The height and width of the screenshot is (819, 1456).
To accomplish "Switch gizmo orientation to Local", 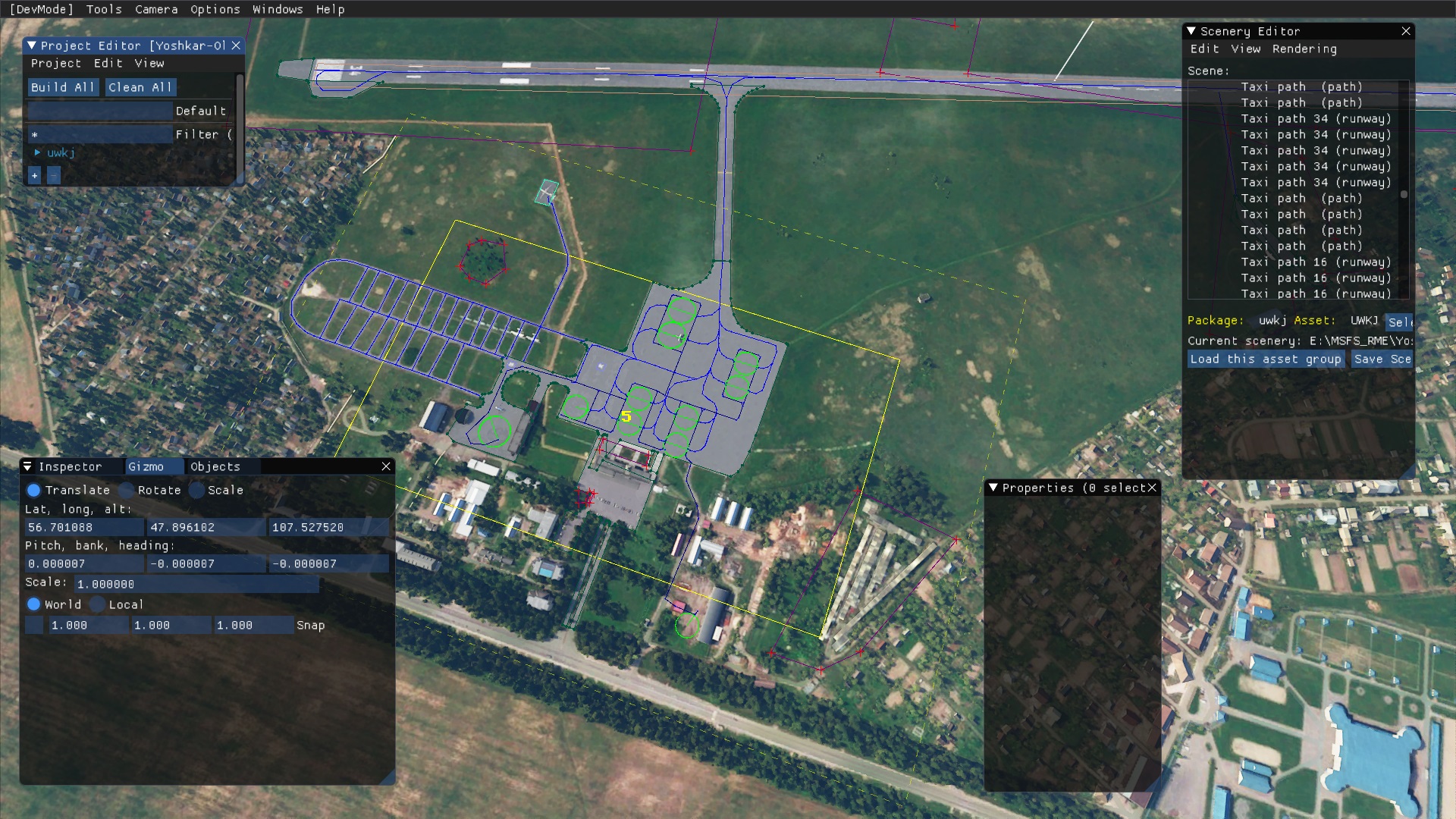I will click(x=98, y=604).
